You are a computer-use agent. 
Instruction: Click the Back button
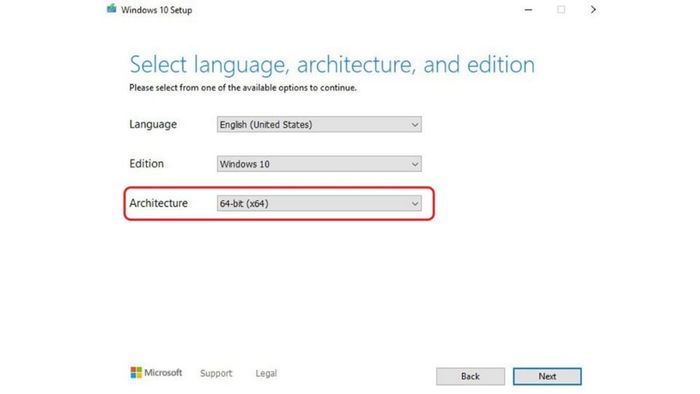pos(471,376)
